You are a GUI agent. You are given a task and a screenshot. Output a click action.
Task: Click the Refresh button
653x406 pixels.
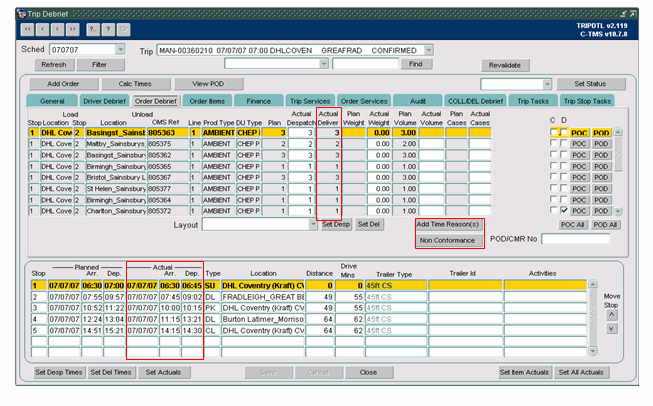coord(54,65)
